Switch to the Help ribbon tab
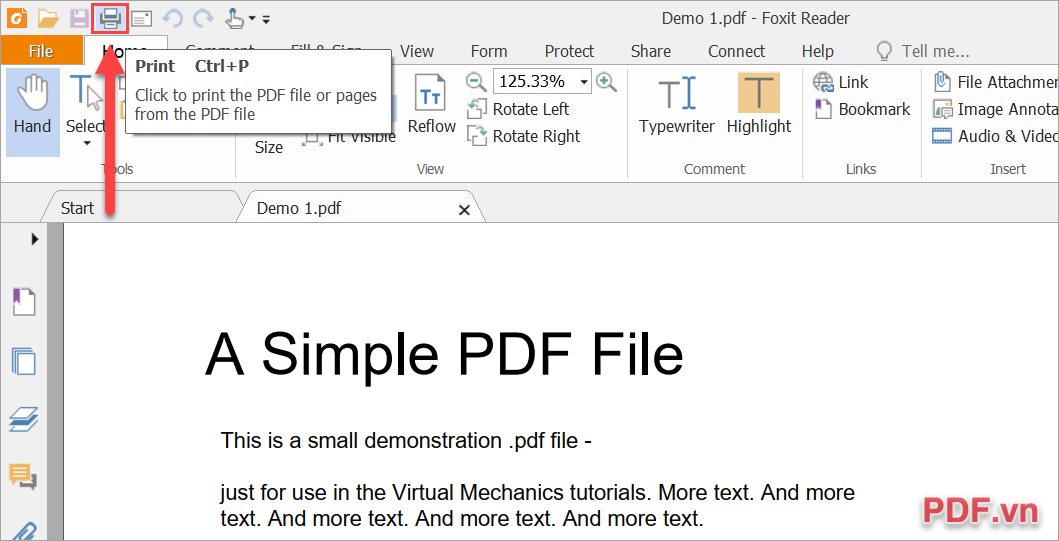Screen dimensions: 1059x541 point(817,51)
